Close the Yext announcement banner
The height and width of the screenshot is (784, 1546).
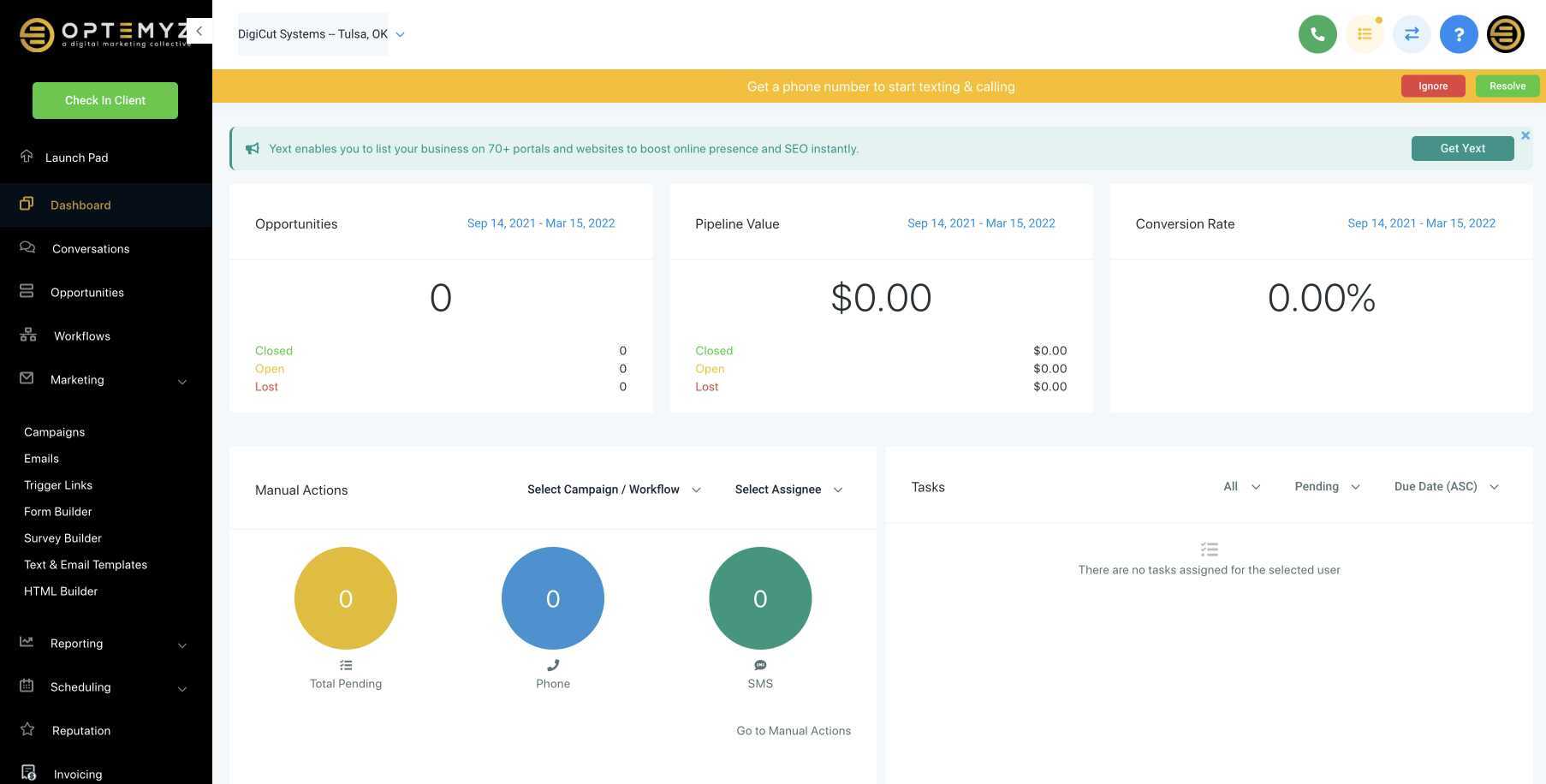1525,135
